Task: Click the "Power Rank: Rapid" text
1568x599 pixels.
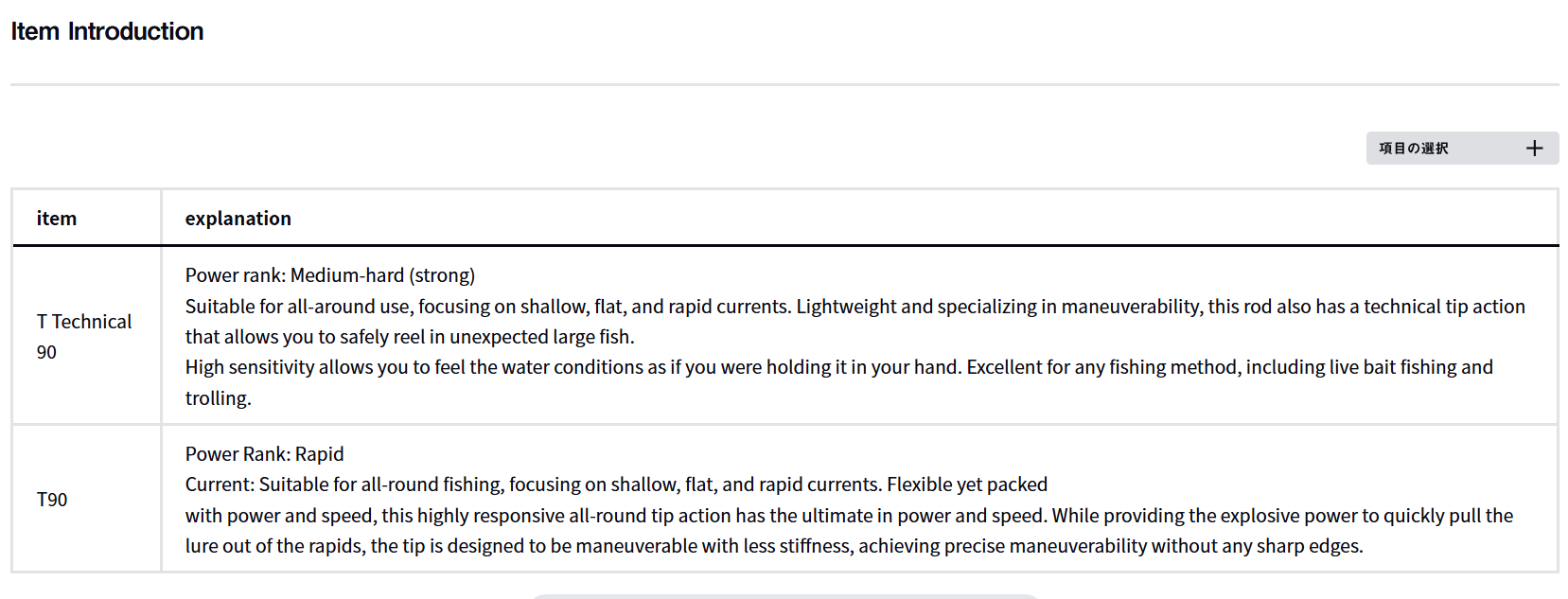Action: coord(265,454)
